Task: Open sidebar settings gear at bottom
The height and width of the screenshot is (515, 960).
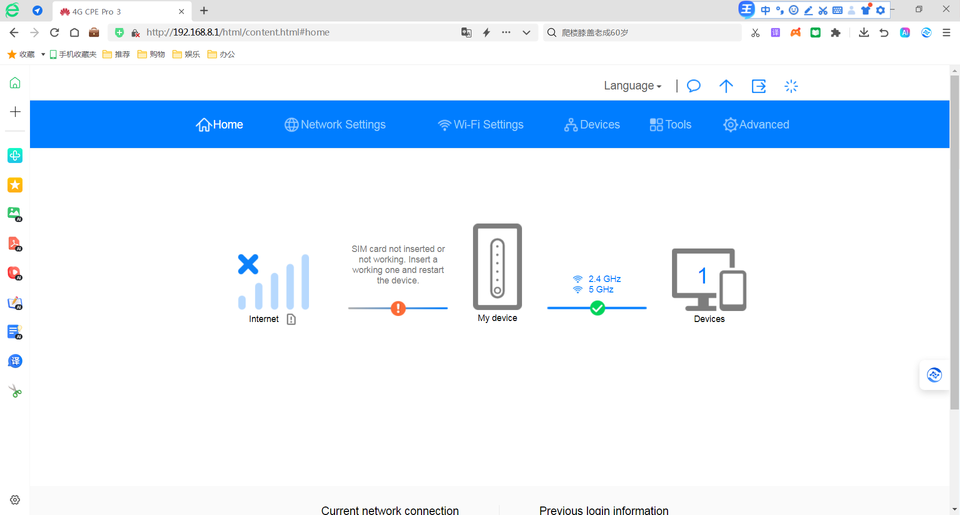Action: click(x=15, y=500)
